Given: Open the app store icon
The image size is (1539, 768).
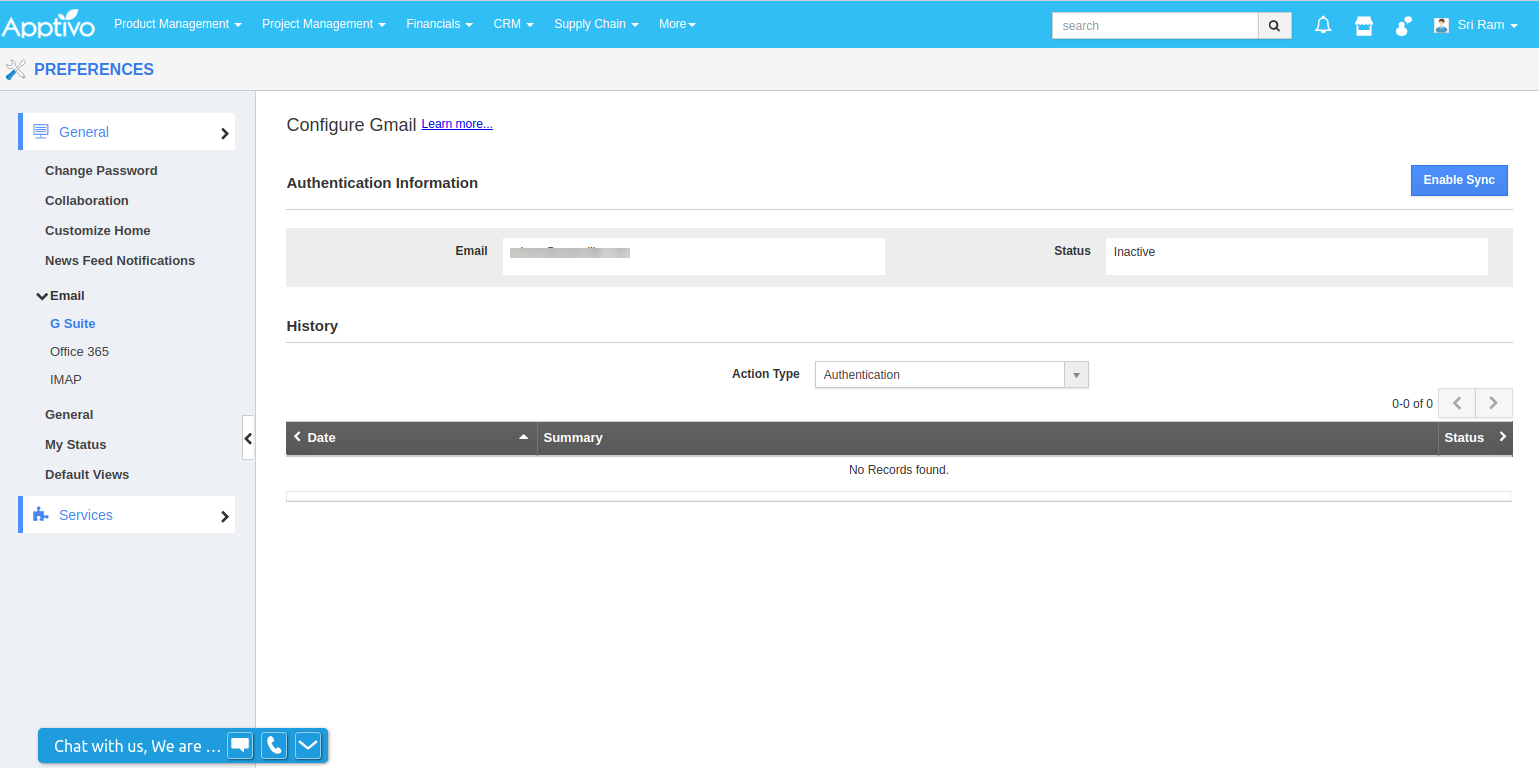Looking at the screenshot, I should coord(1364,25).
